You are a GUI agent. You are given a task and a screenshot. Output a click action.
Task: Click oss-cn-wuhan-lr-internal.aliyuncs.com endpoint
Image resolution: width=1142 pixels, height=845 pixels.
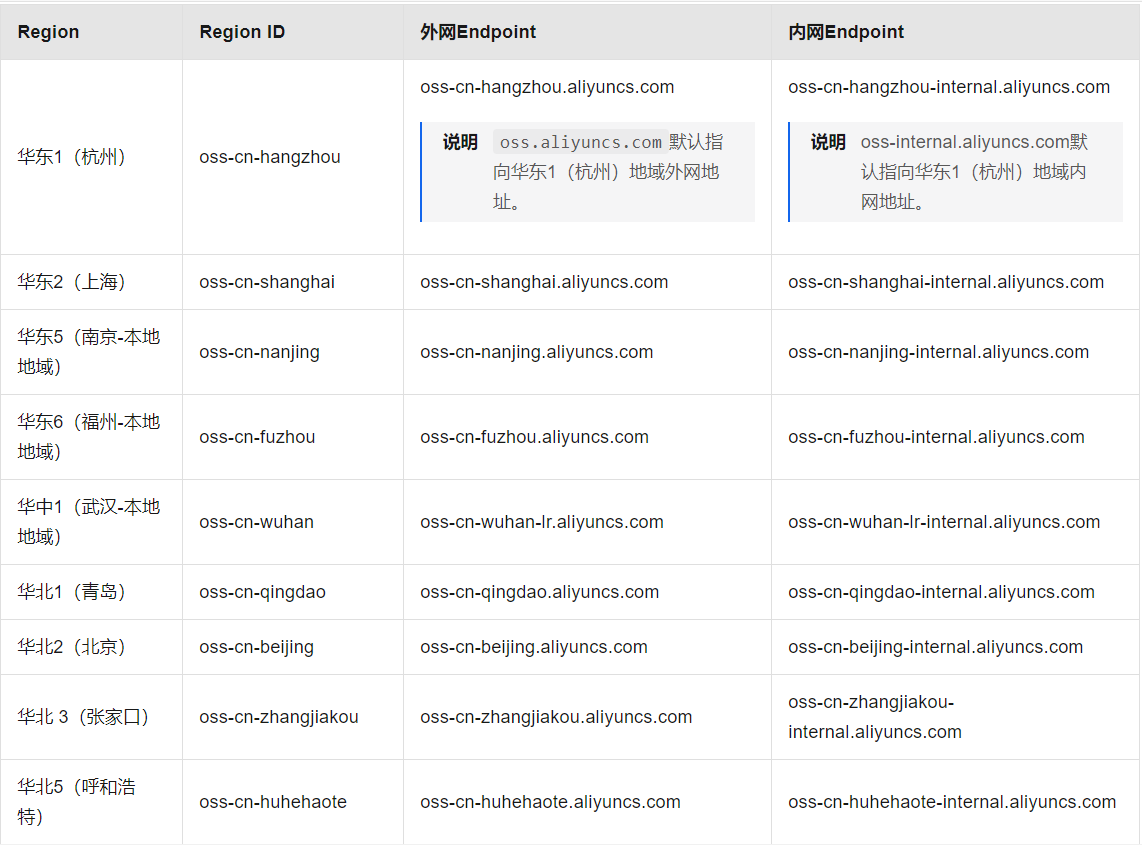coord(944,522)
